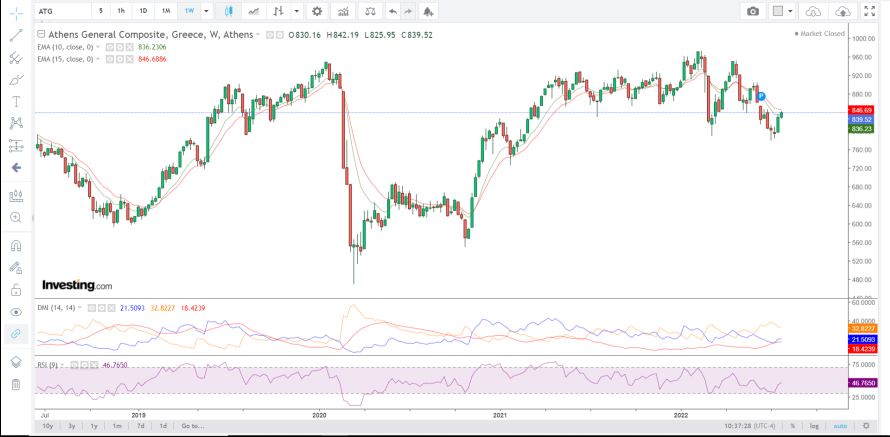This screenshot has width=890, height=437.
Task: Toggle hide all drawings eye icon
Action: 16,312
